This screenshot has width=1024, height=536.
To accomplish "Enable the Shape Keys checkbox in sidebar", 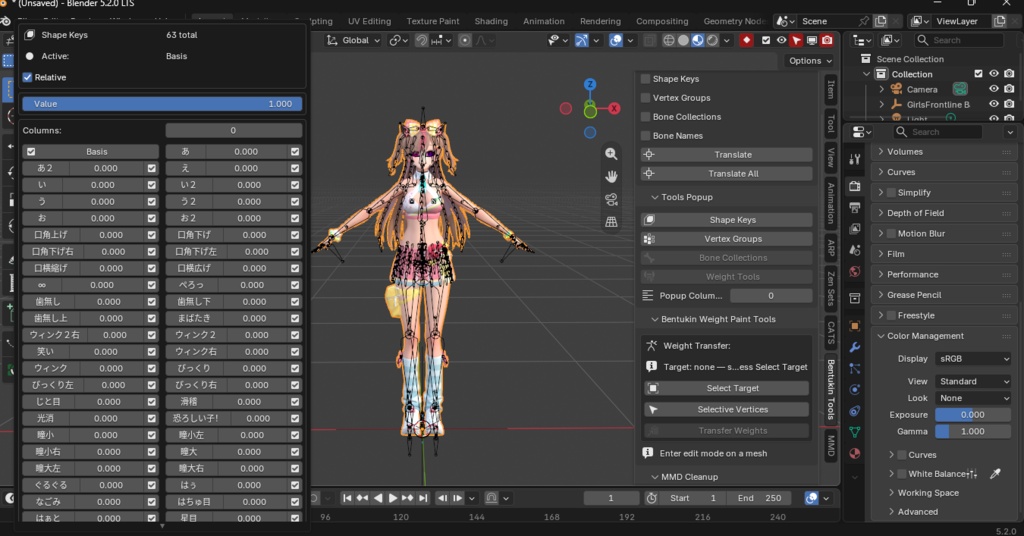I will (645, 79).
